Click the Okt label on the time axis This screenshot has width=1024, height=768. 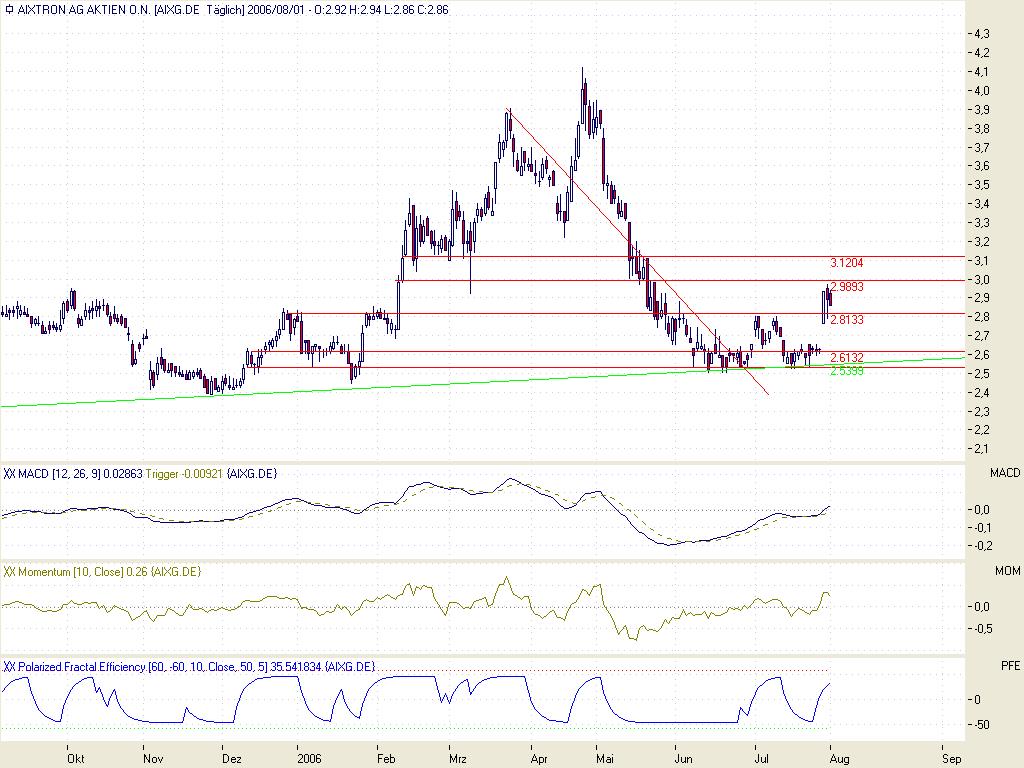pyautogui.click(x=76, y=758)
